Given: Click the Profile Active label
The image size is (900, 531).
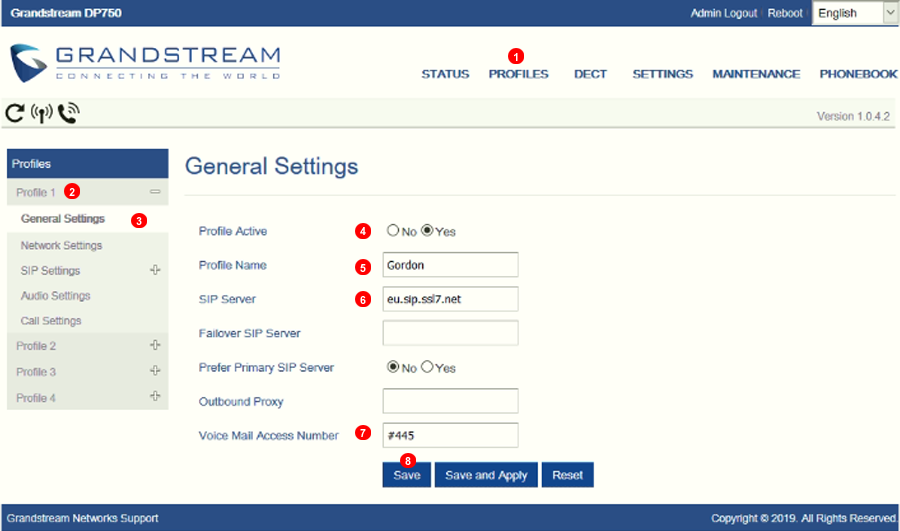Looking at the screenshot, I should (232, 231).
